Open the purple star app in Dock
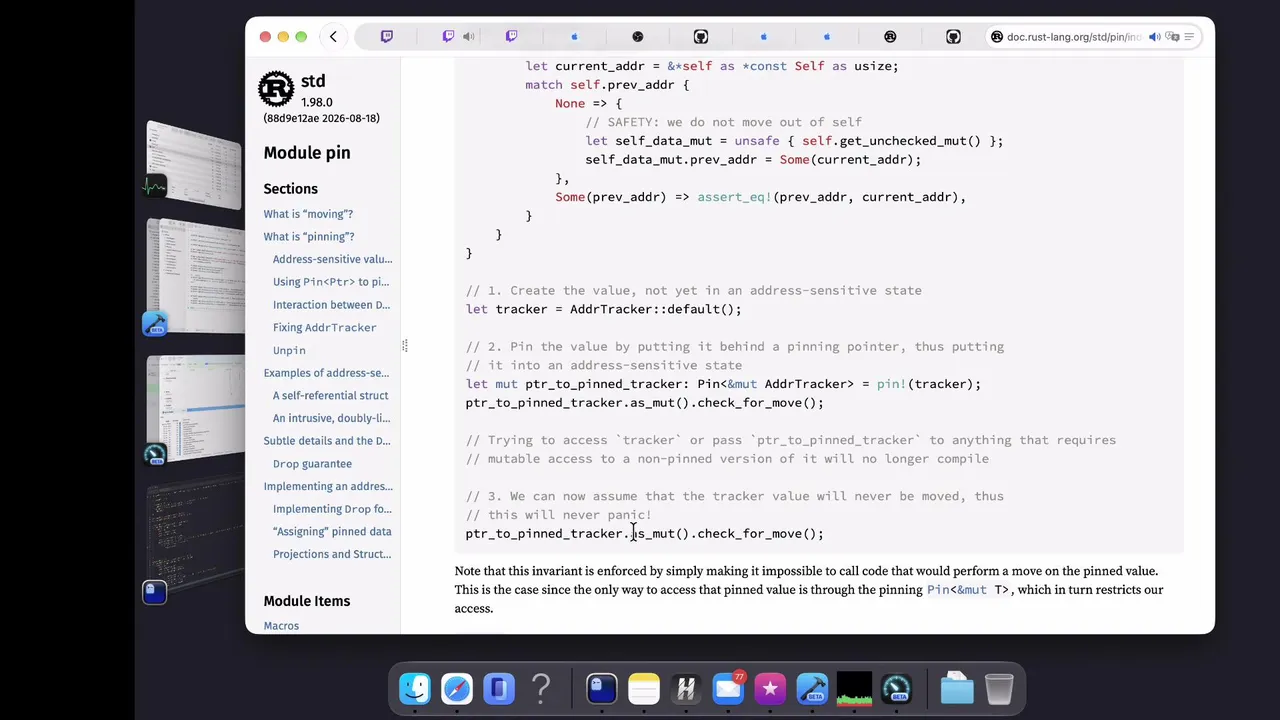 coord(770,688)
